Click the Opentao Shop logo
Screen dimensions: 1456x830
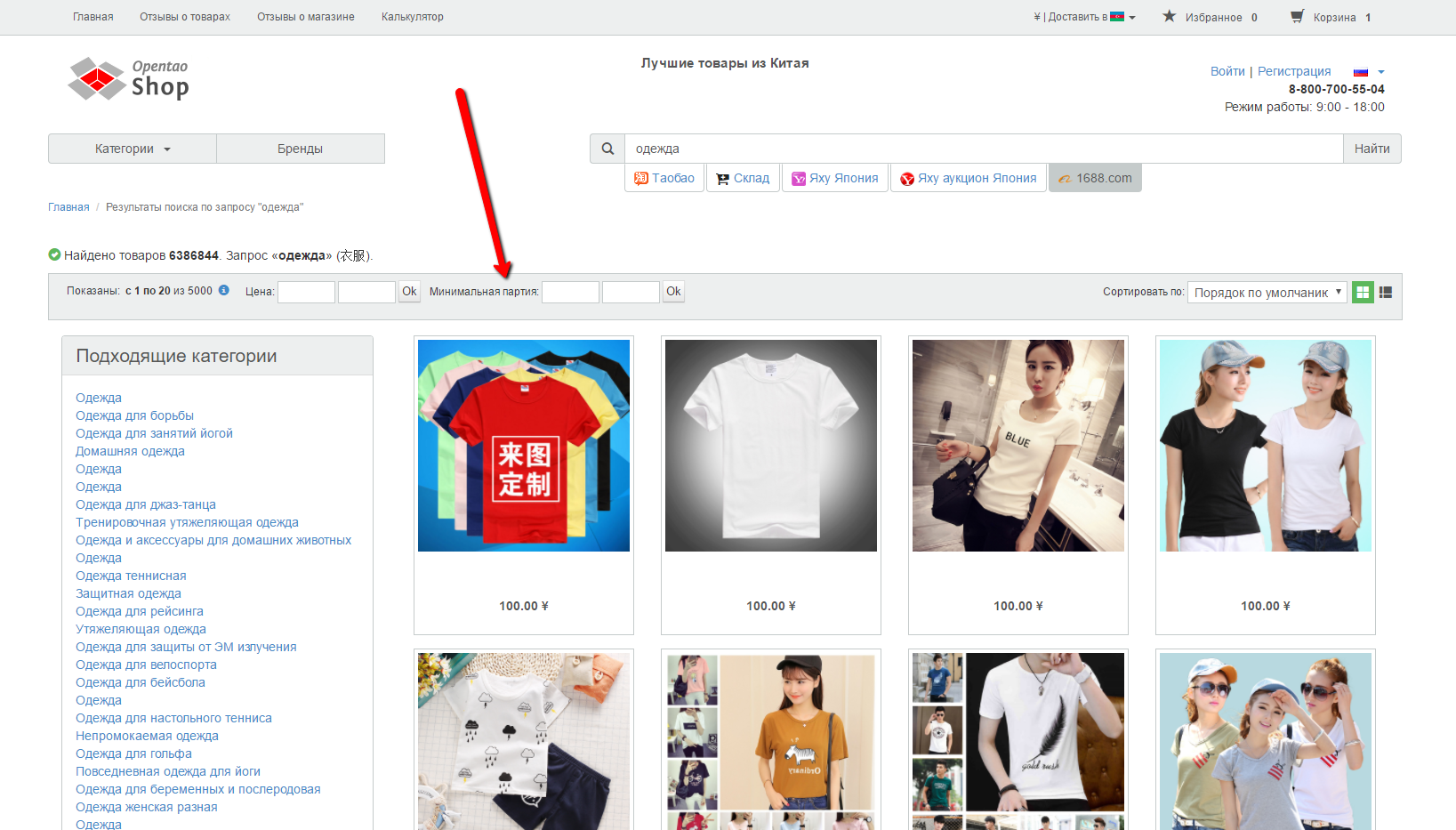(x=129, y=79)
